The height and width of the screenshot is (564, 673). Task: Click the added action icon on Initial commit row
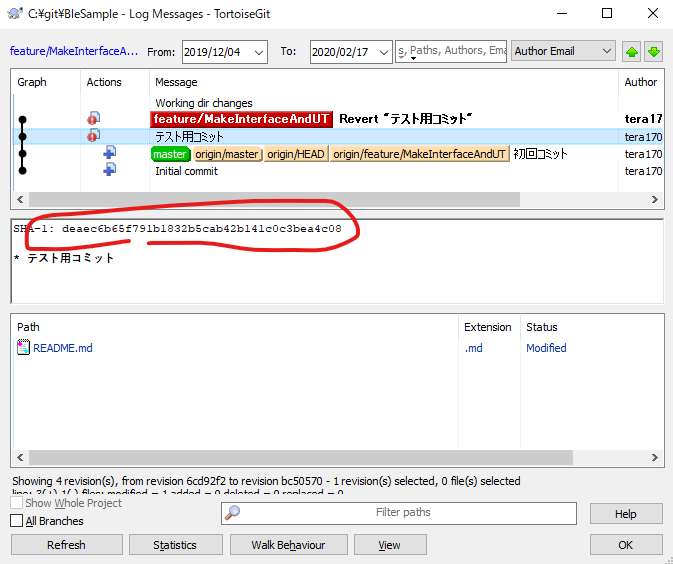coord(109,170)
